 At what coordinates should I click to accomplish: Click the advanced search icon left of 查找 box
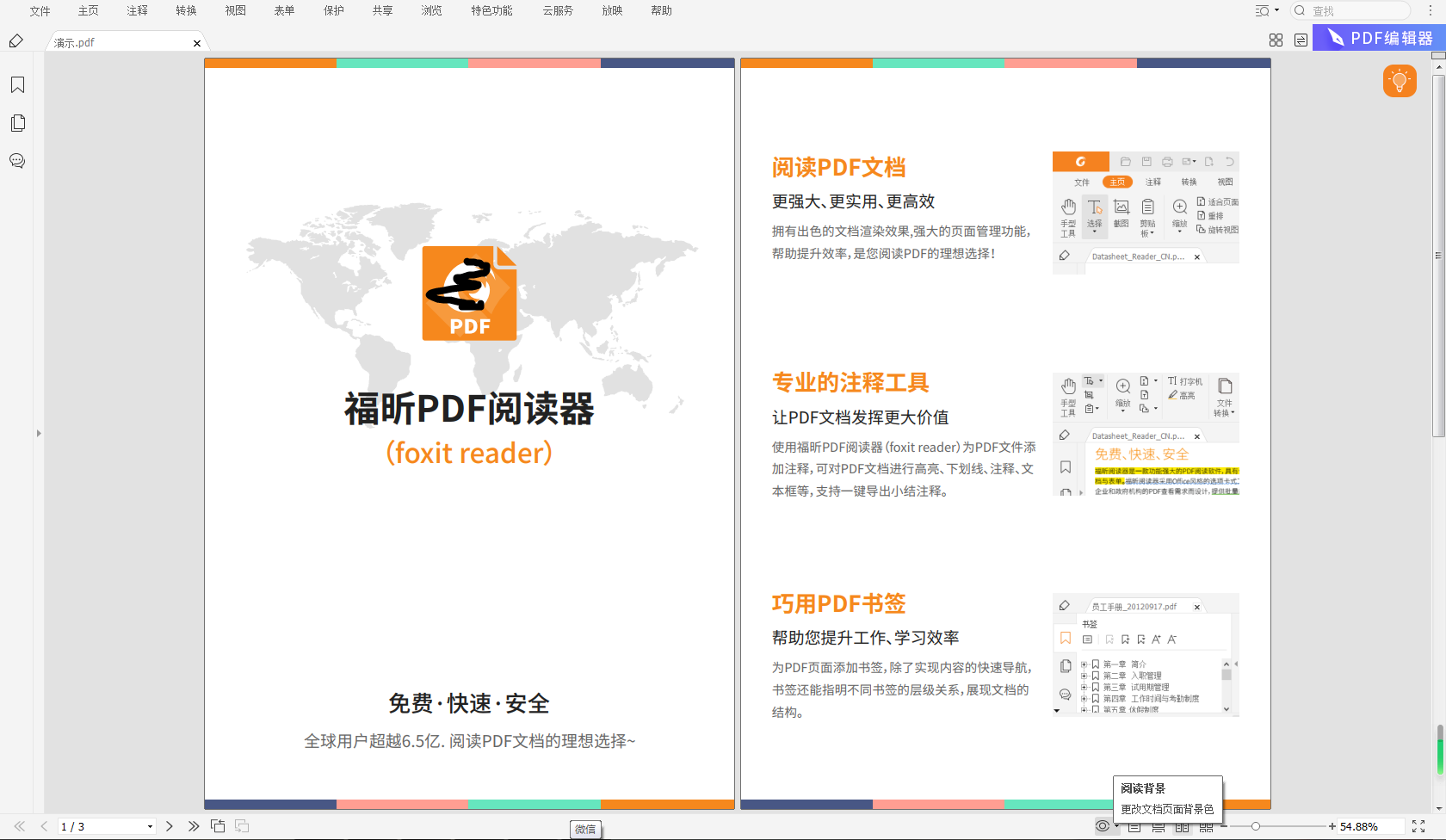pos(1260,10)
